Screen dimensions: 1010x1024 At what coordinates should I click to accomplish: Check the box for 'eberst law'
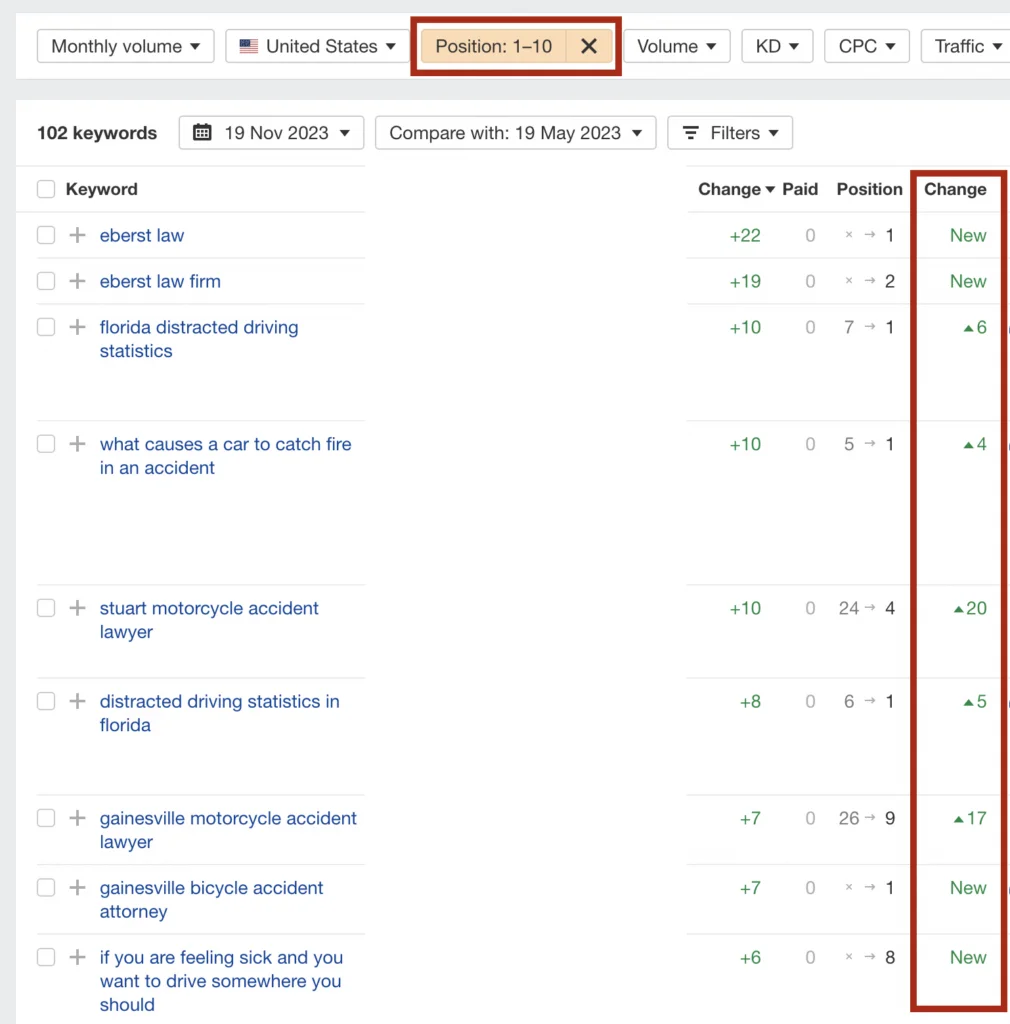click(x=46, y=235)
